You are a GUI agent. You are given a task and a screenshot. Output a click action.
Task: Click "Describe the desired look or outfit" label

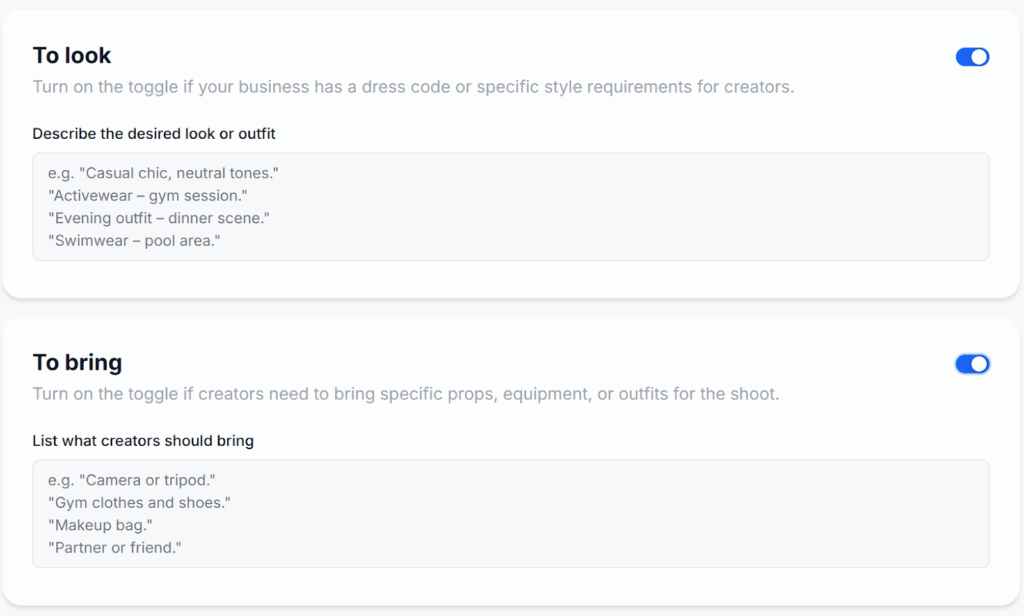coord(154,134)
